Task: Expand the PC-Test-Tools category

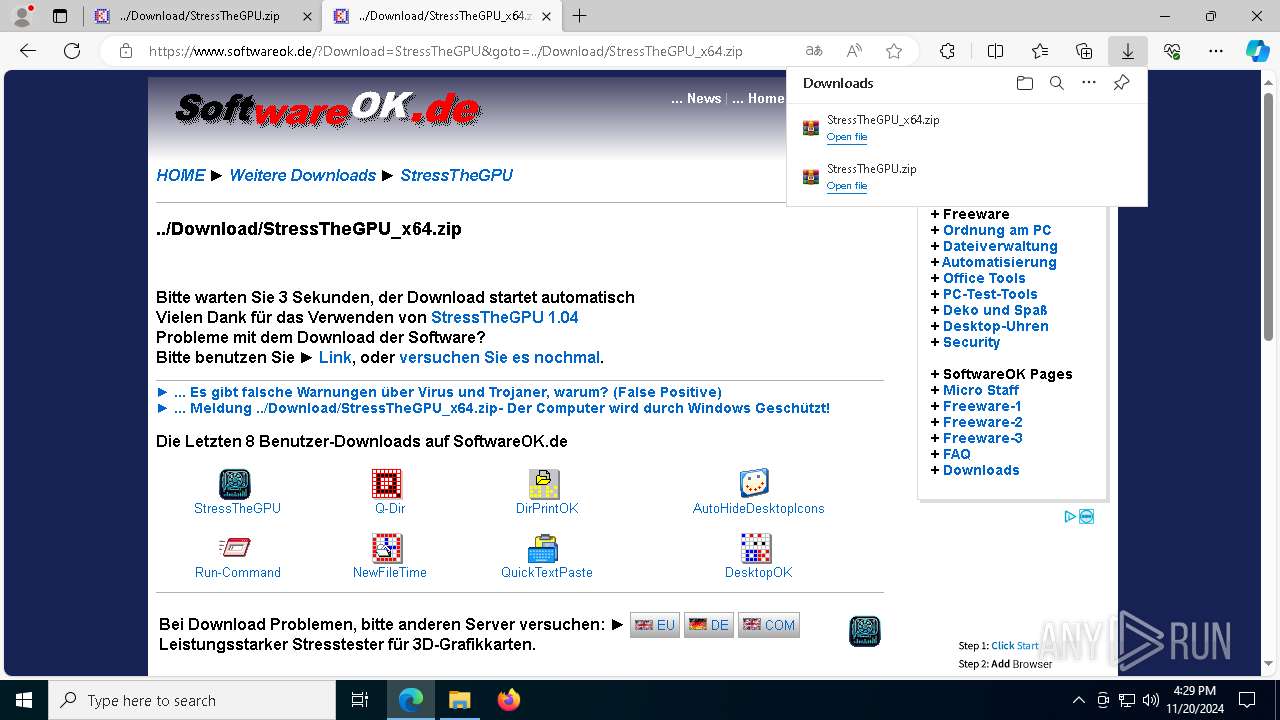Action: (x=990, y=294)
